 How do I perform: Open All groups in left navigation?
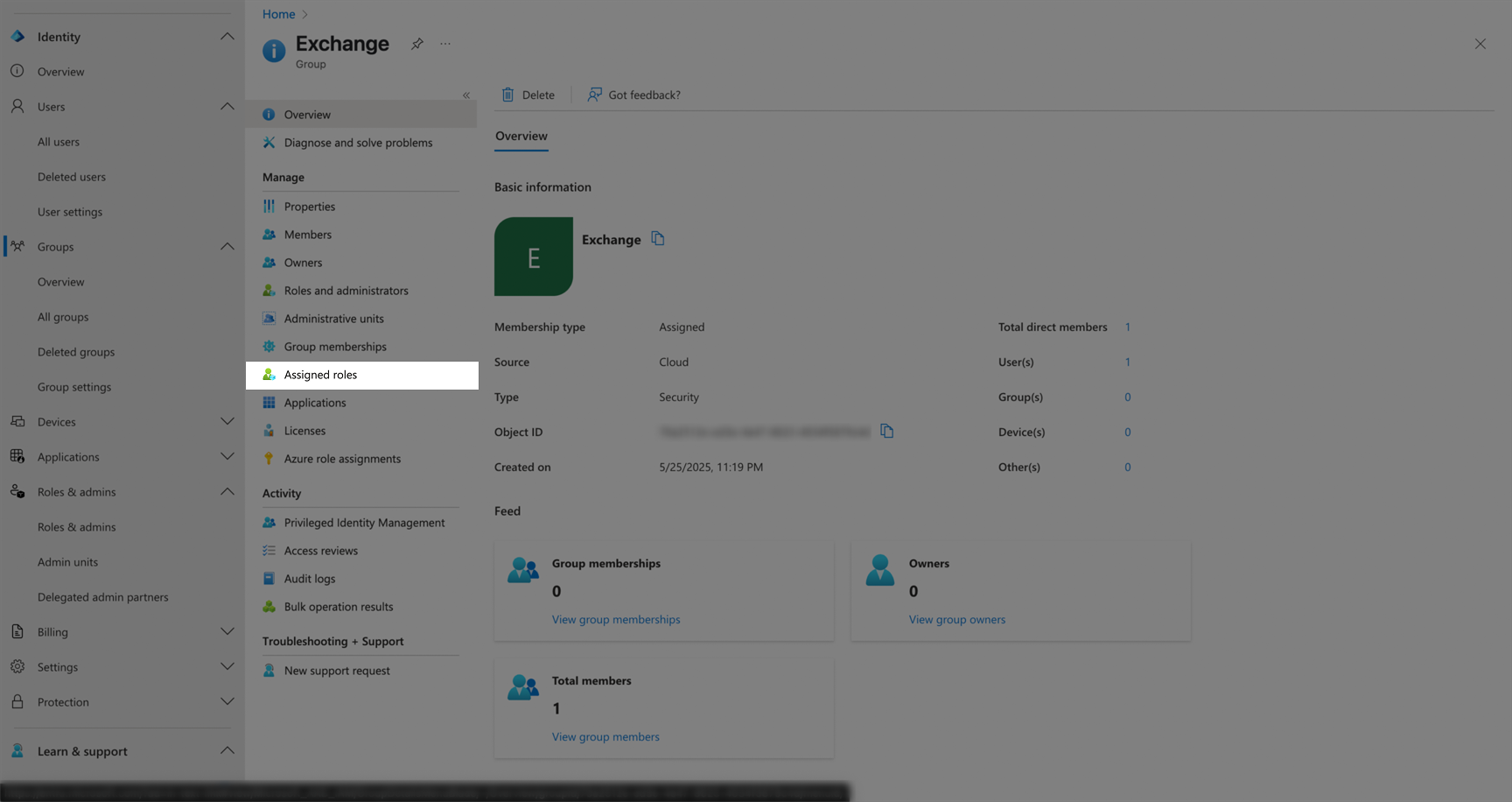[63, 317]
